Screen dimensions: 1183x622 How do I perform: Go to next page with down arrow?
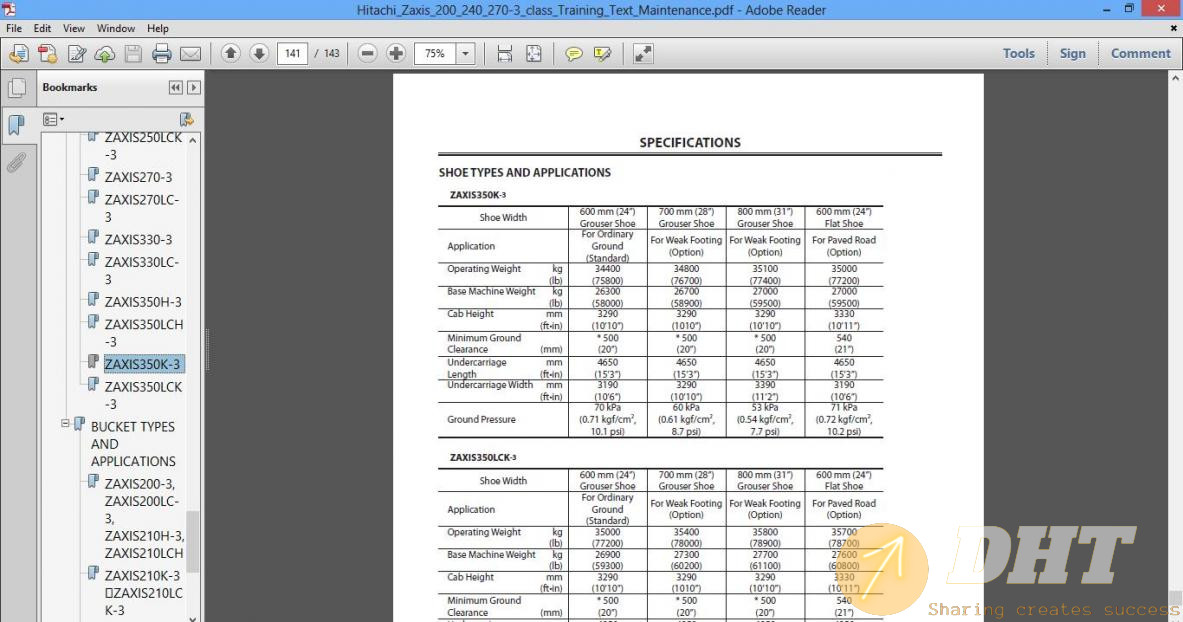[259, 54]
